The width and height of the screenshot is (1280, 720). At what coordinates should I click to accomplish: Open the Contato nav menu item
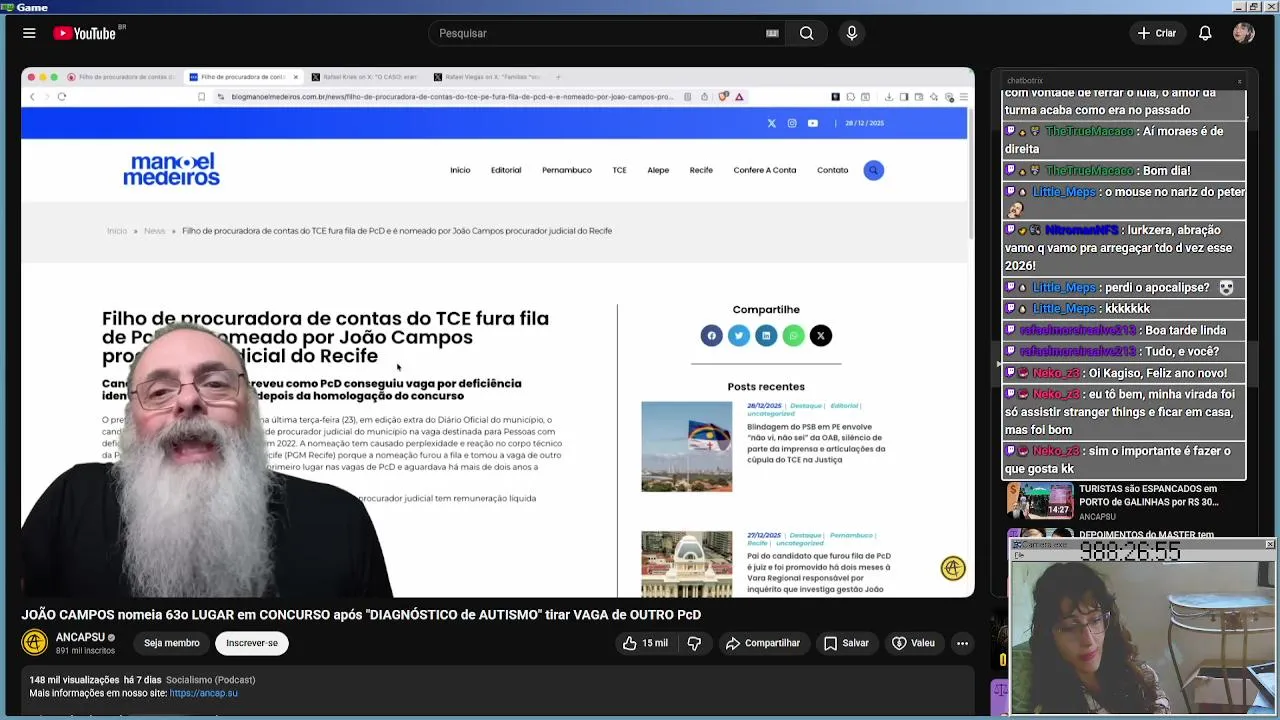(x=832, y=170)
